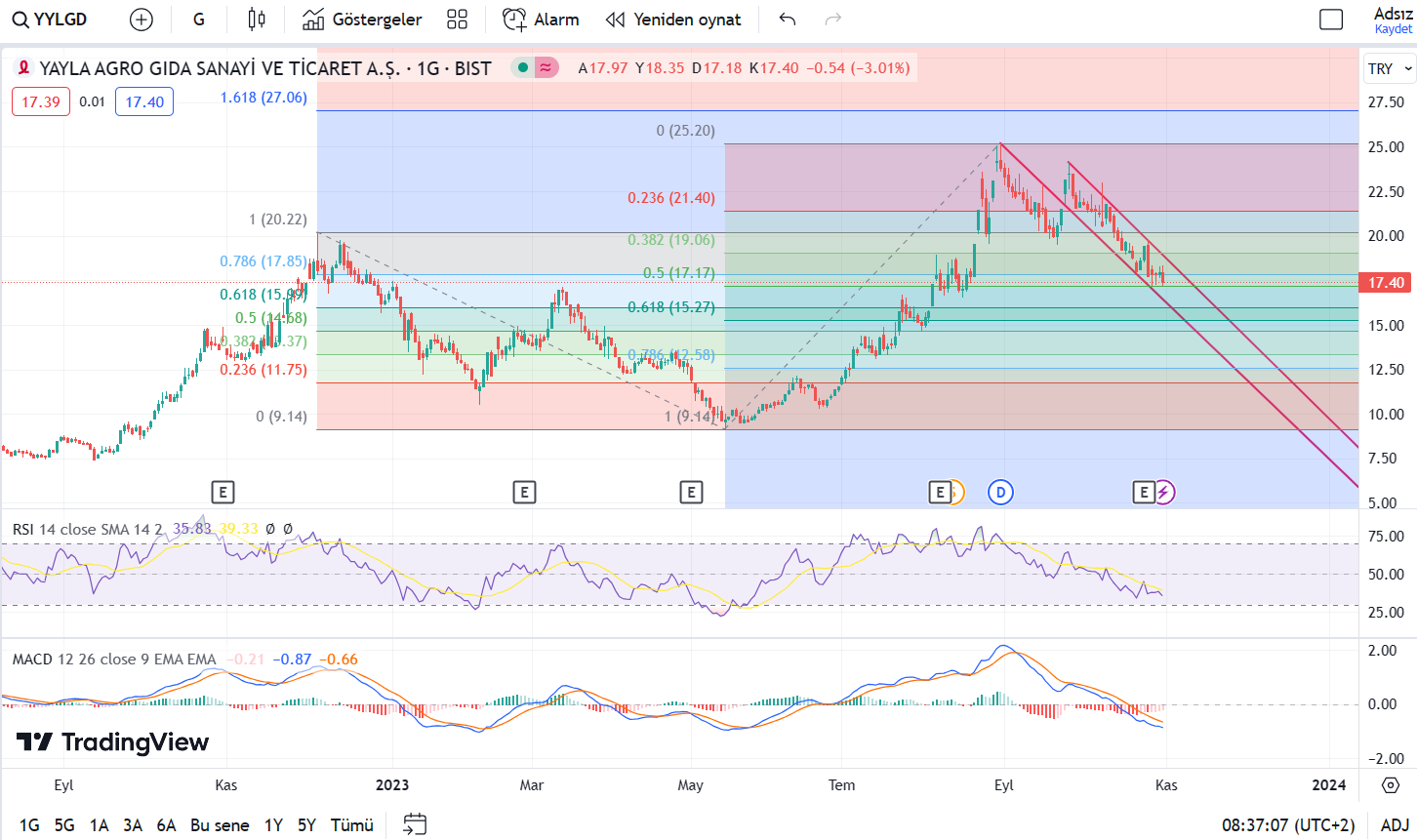Select the RSI 14 close SMA legend

tap(88, 529)
